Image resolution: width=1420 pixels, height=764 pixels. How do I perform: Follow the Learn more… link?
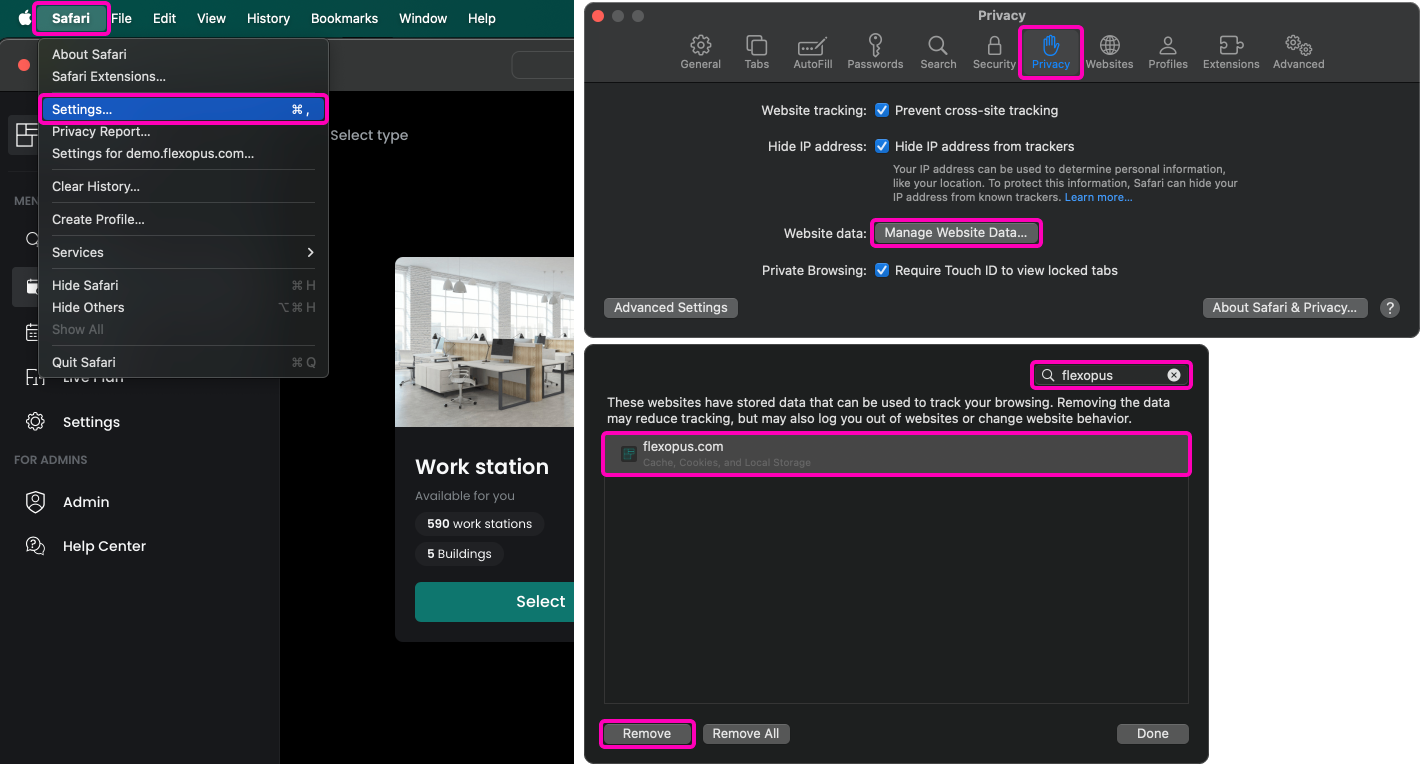1098,198
